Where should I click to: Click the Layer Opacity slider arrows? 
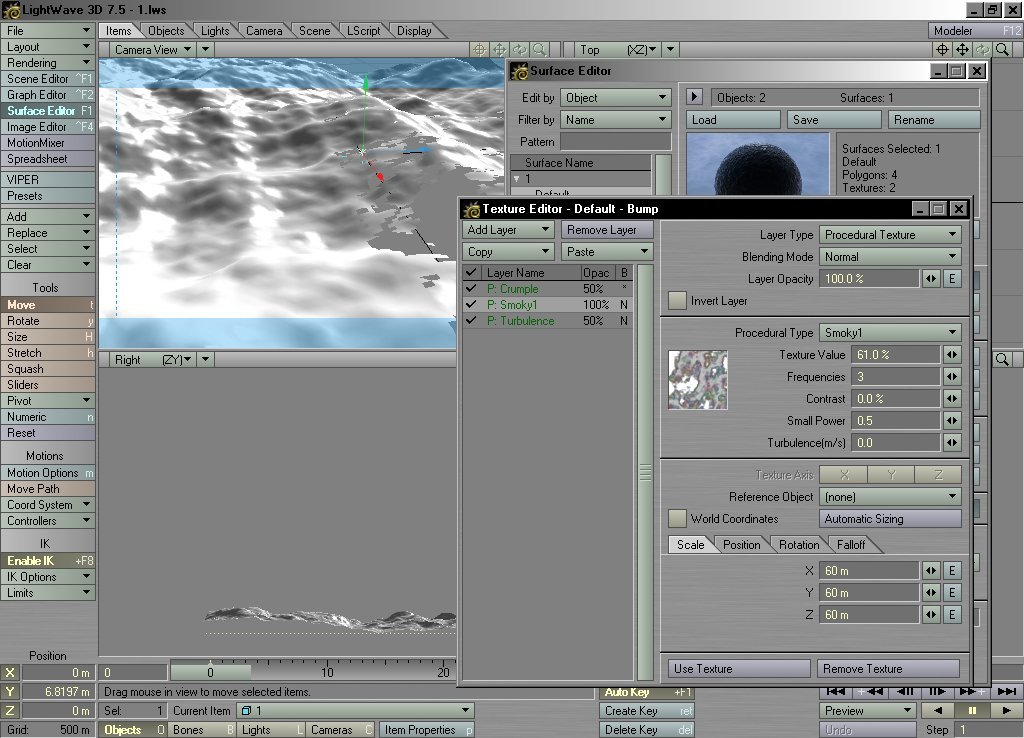(x=931, y=279)
